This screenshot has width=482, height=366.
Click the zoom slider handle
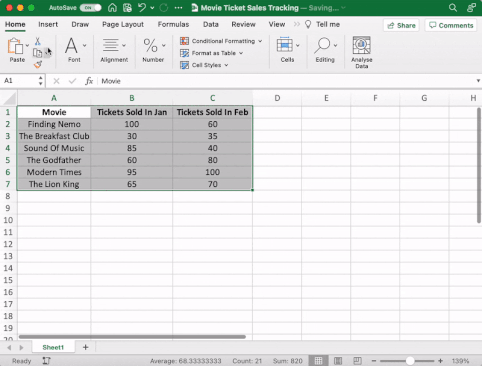(x=410, y=361)
